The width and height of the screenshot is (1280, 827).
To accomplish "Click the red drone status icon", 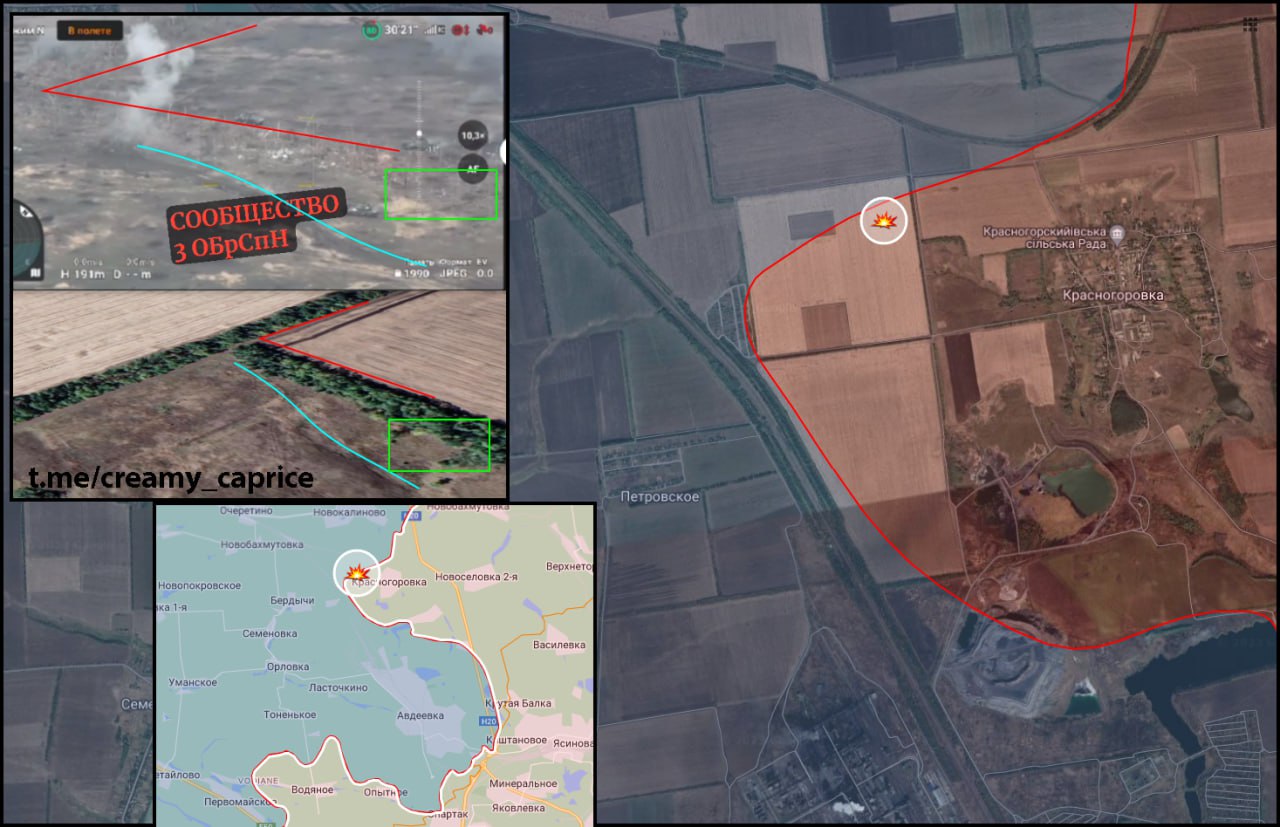I will (x=487, y=30).
